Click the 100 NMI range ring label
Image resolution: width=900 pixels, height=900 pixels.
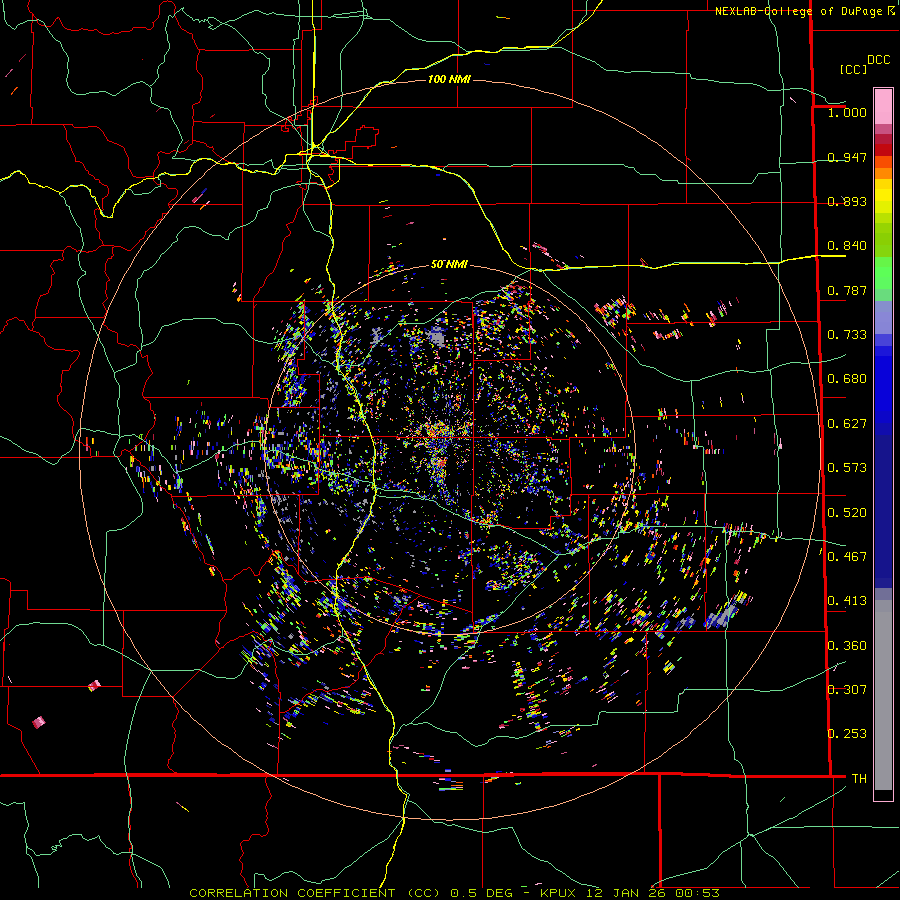(449, 79)
